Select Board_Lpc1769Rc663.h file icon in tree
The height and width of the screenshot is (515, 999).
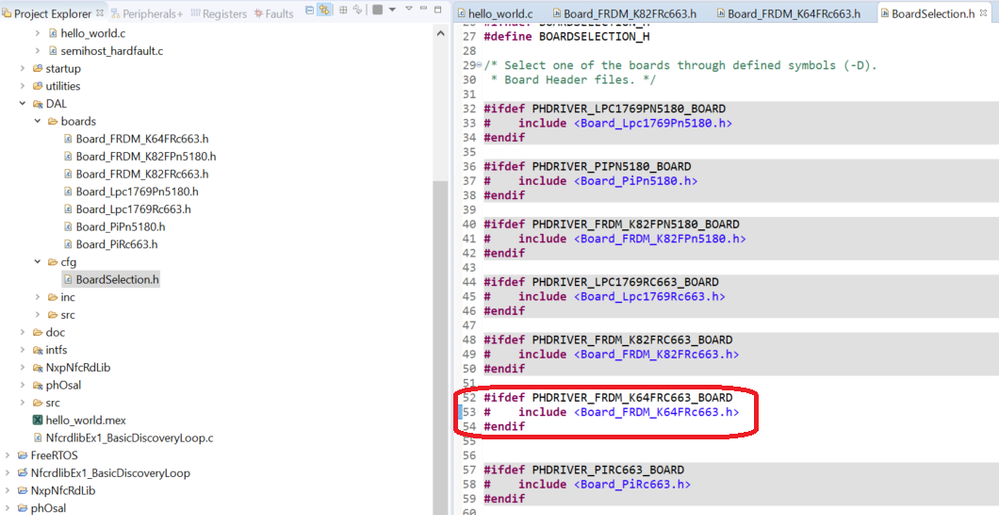tap(68, 209)
